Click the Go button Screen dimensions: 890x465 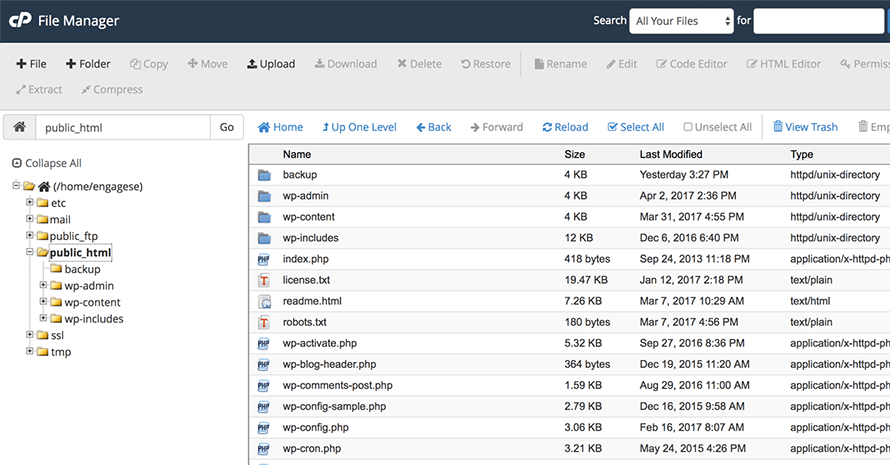click(x=226, y=127)
